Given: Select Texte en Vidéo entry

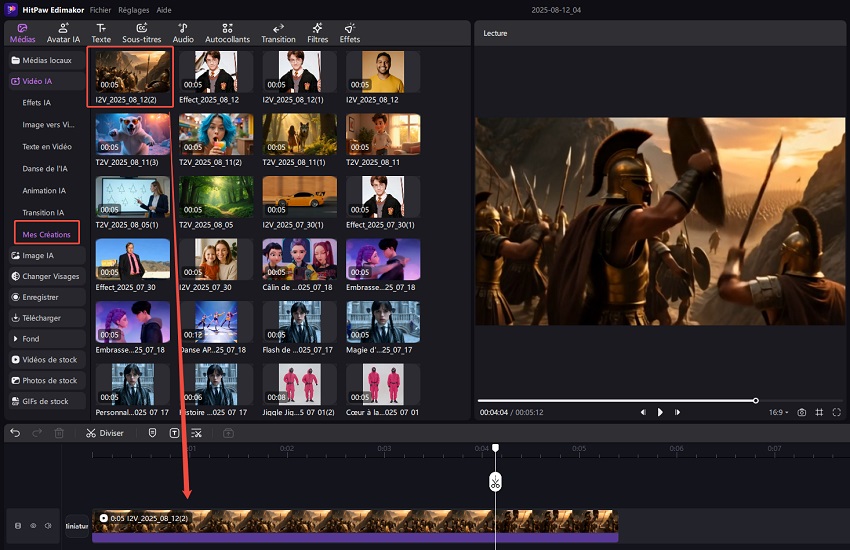Looking at the screenshot, I should (x=47, y=146).
